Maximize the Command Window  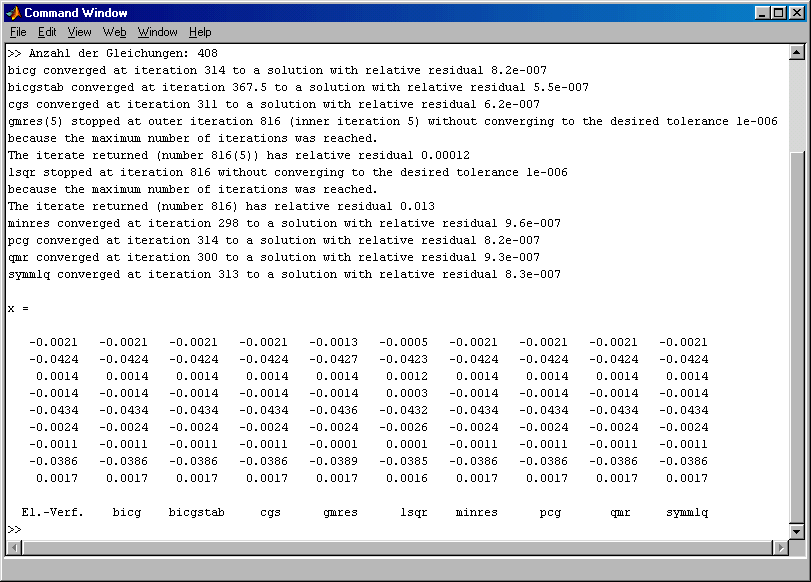777,12
